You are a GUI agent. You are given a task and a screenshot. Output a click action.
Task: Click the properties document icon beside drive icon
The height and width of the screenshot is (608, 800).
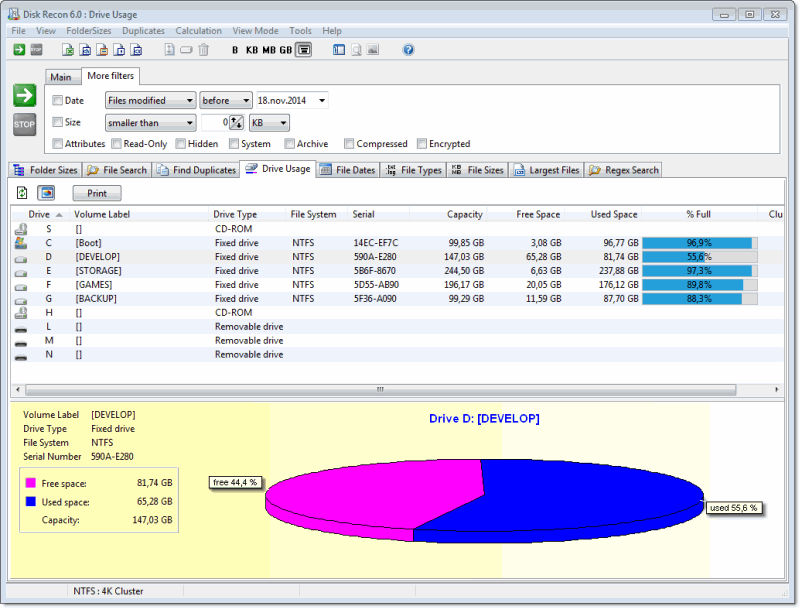click(x=169, y=49)
